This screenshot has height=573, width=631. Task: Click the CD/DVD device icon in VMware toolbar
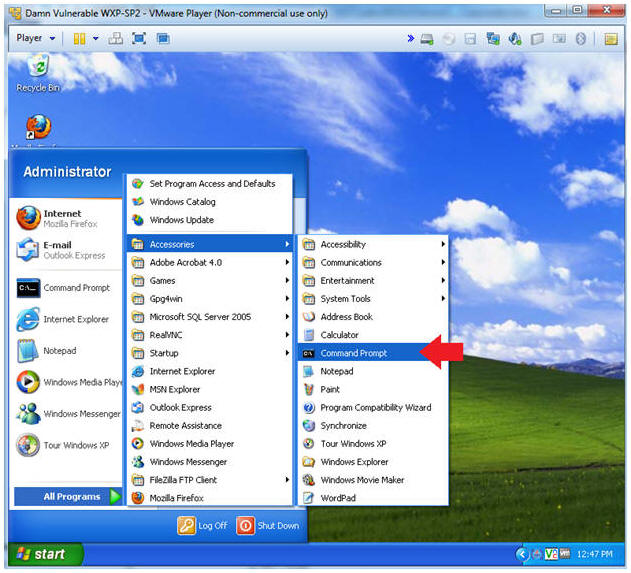pyautogui.click(x=449, y=39)
